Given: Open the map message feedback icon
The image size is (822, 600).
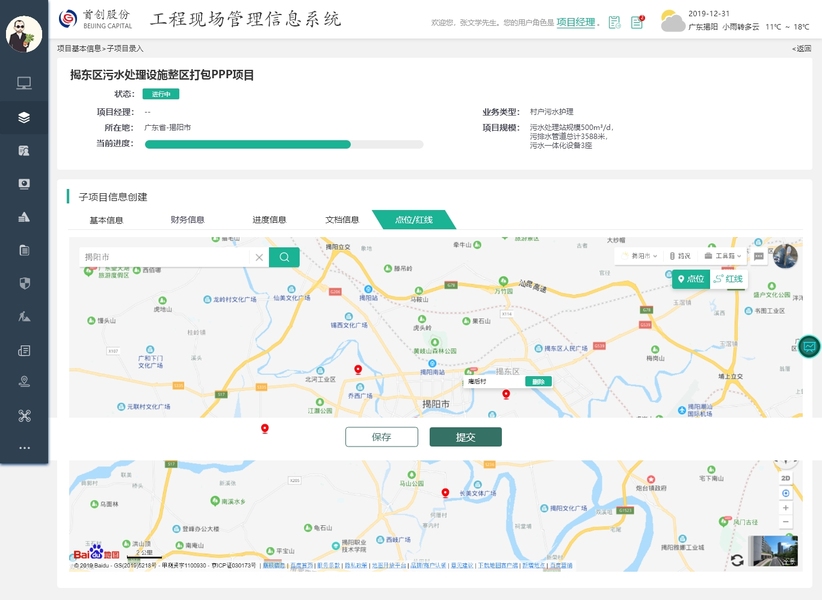Looking at the screenshot, I should [x=759, y=256].
